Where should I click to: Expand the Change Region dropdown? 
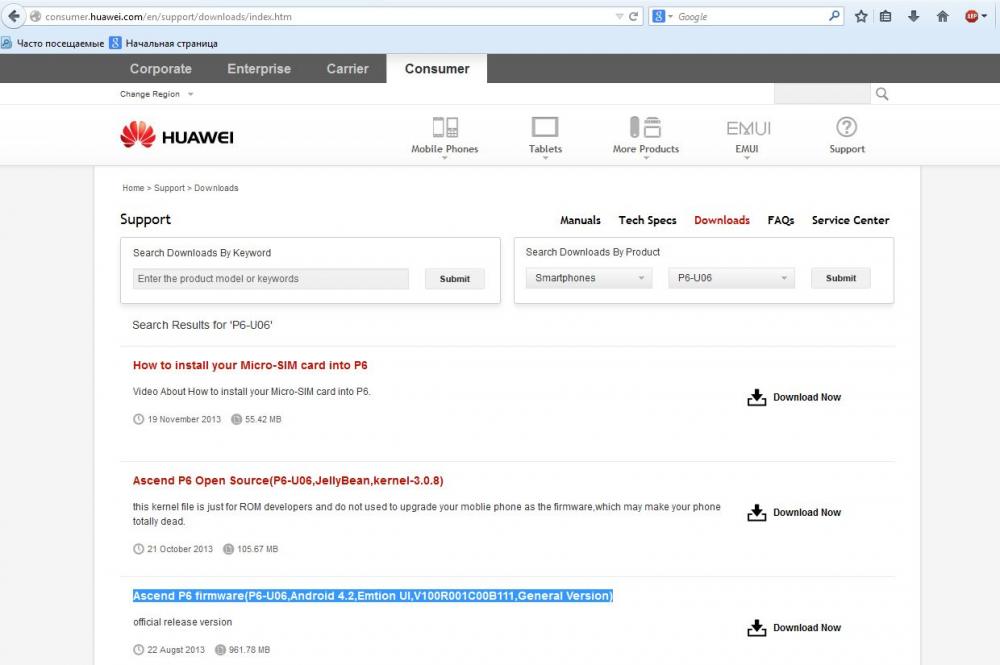(157, 94)
